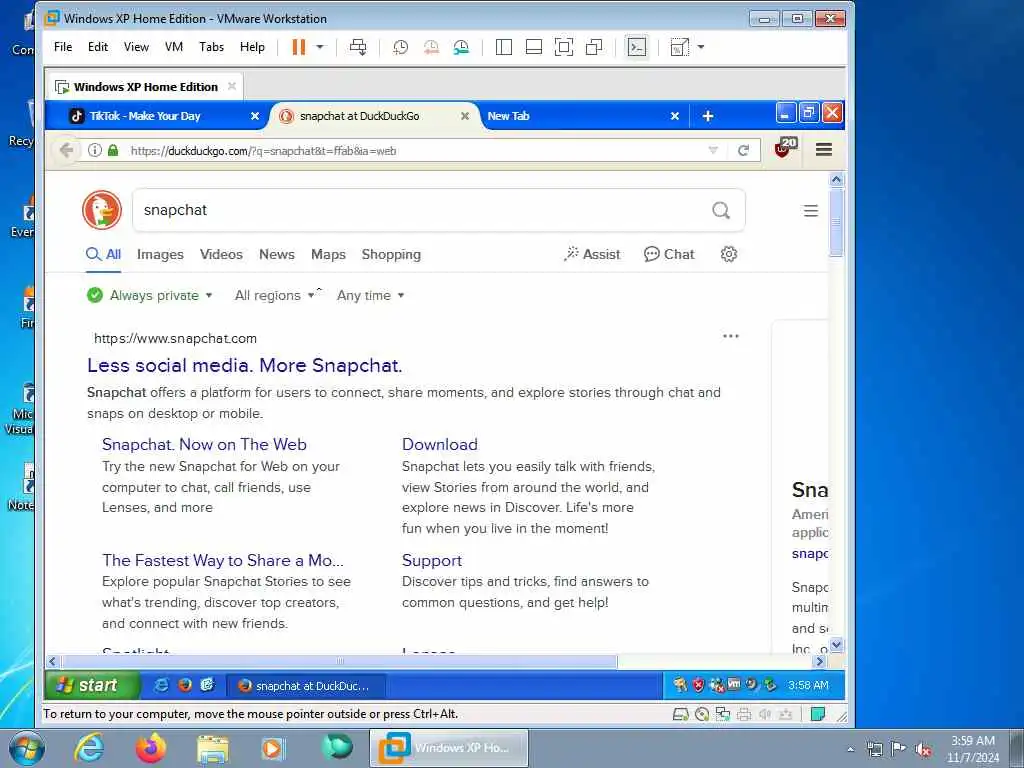Viewport: 1024px width, 768px height.
Task: Click the Assist button
Action: pyautogui.click(x=592, y=255)
